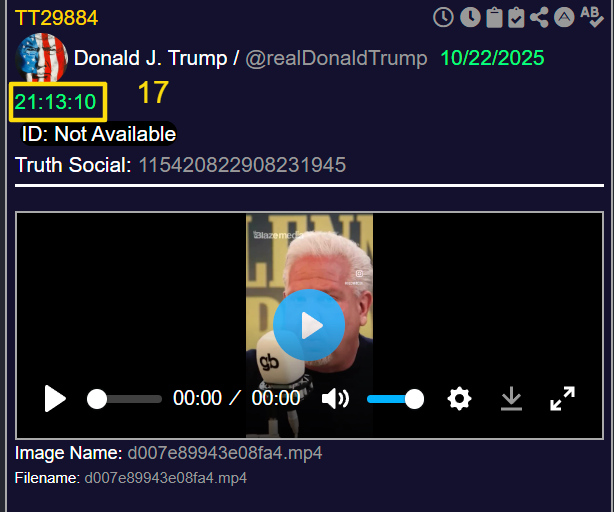Image resolution: width=614 pixels, height=512 pixels.
Task: Click image name d007e89943e08fa4.mp4
Action: (224, 453)
